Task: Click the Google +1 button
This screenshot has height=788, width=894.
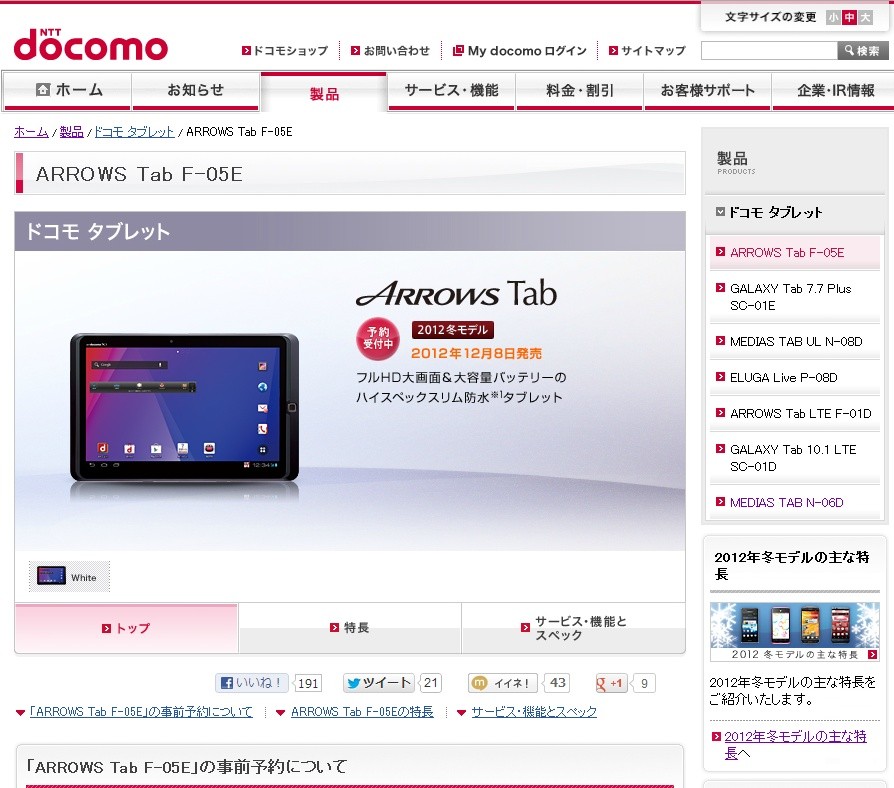Action: tap(609, 683)
